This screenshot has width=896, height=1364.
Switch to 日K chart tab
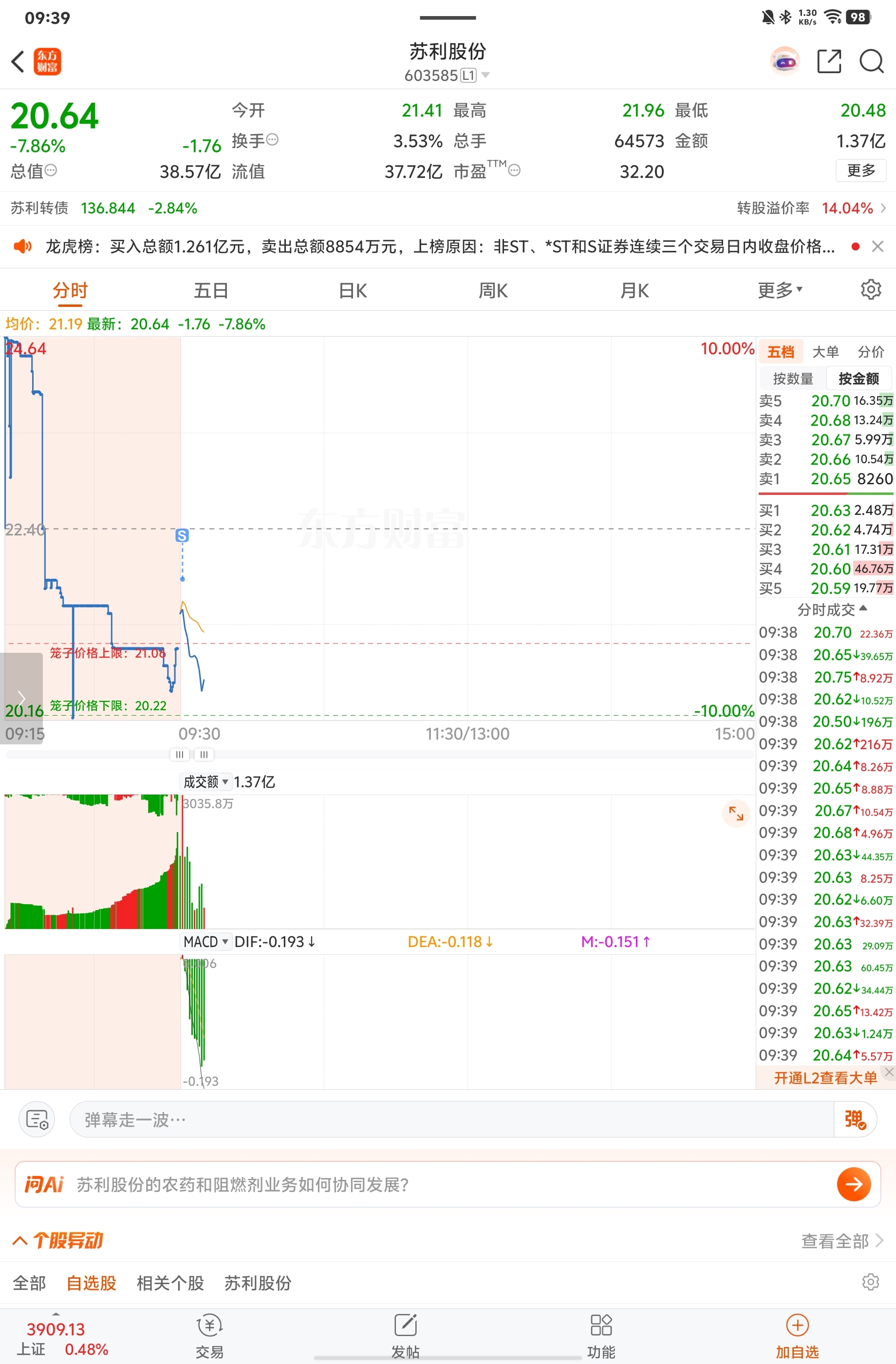(353, 290)
